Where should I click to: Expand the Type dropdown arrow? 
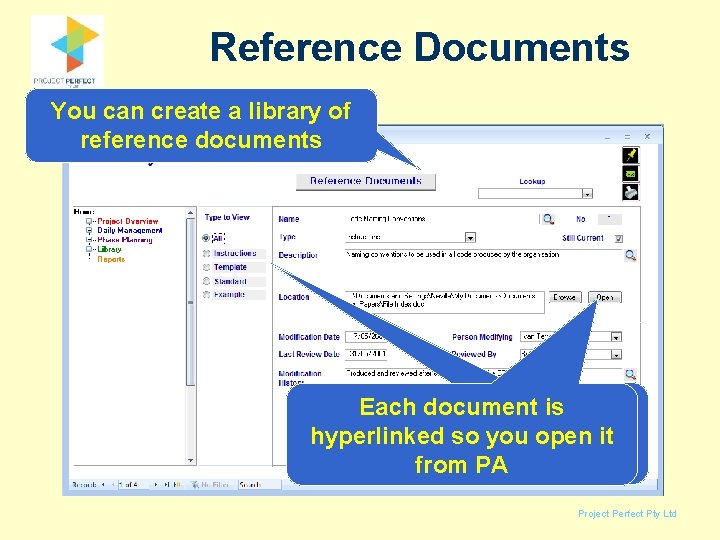[470, 237]
